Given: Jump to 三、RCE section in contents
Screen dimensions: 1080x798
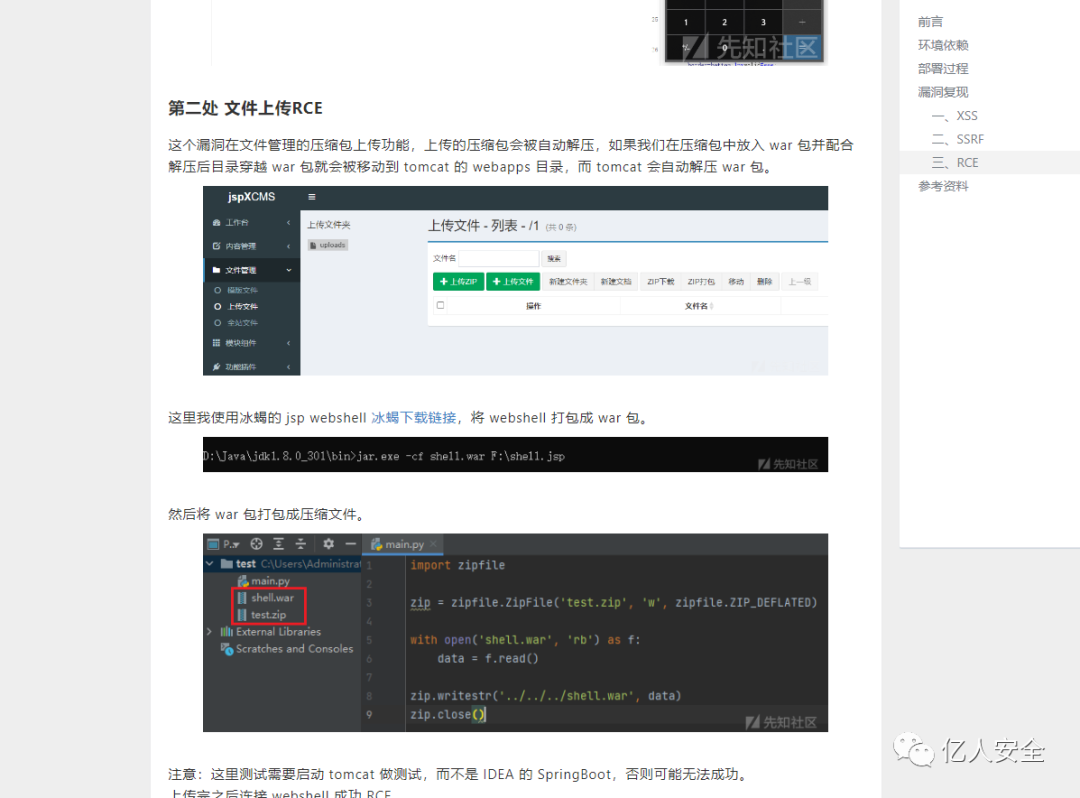Looking at the screenshot, I should pos(955,162).
